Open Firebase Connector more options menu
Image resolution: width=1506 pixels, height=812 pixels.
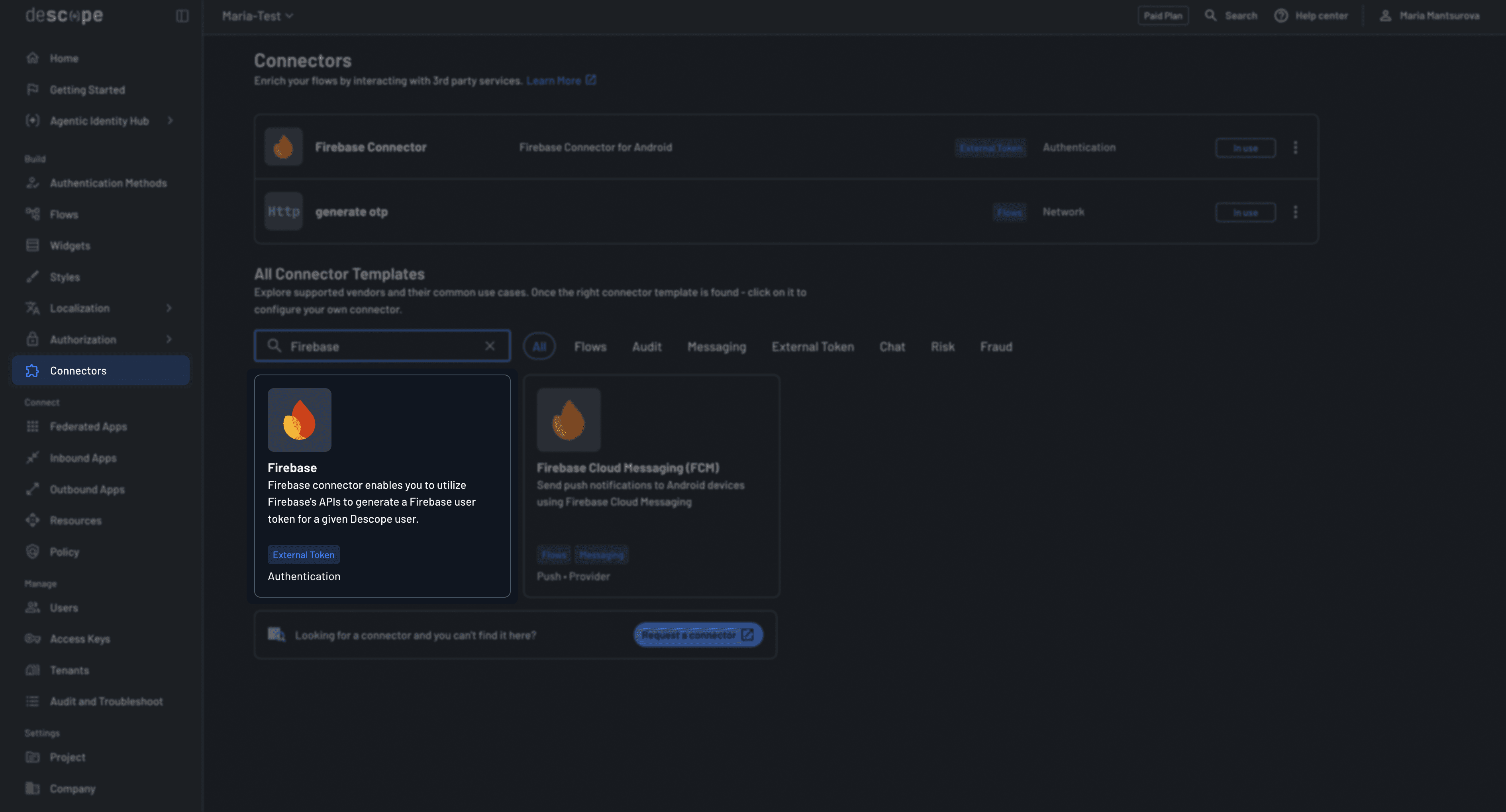pos(1296,147)
